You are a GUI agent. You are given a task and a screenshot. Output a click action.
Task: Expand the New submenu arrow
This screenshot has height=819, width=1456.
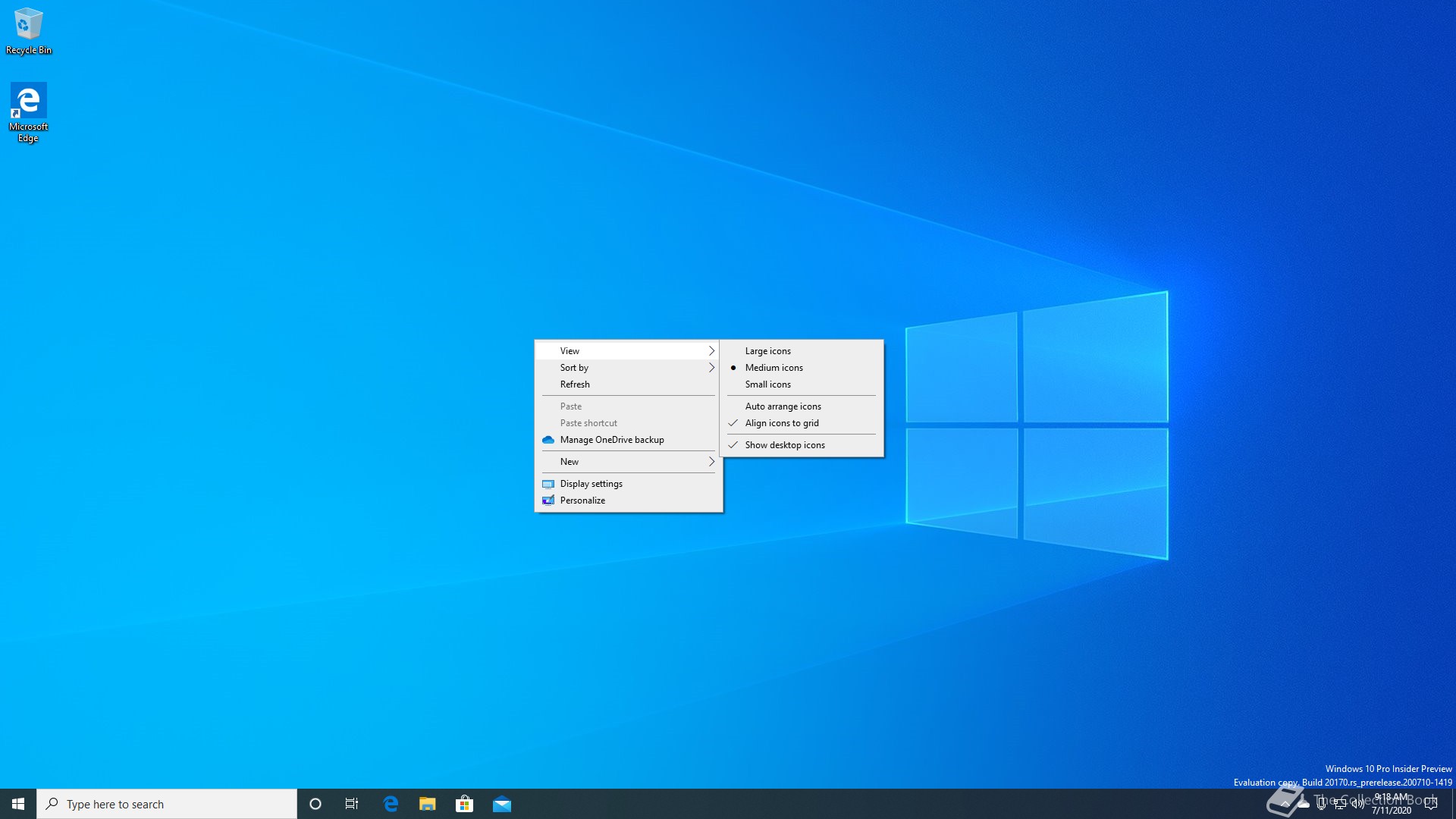pos(711,462)
